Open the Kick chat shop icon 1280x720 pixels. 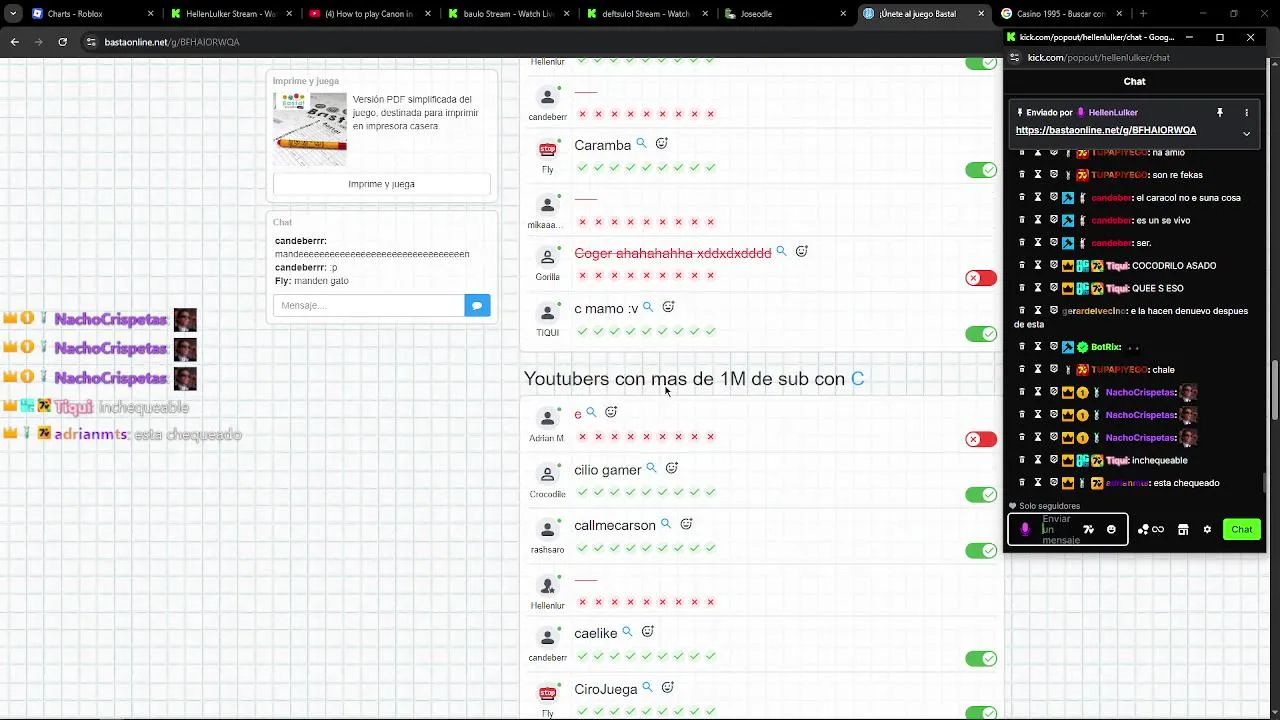[1183, 529]
